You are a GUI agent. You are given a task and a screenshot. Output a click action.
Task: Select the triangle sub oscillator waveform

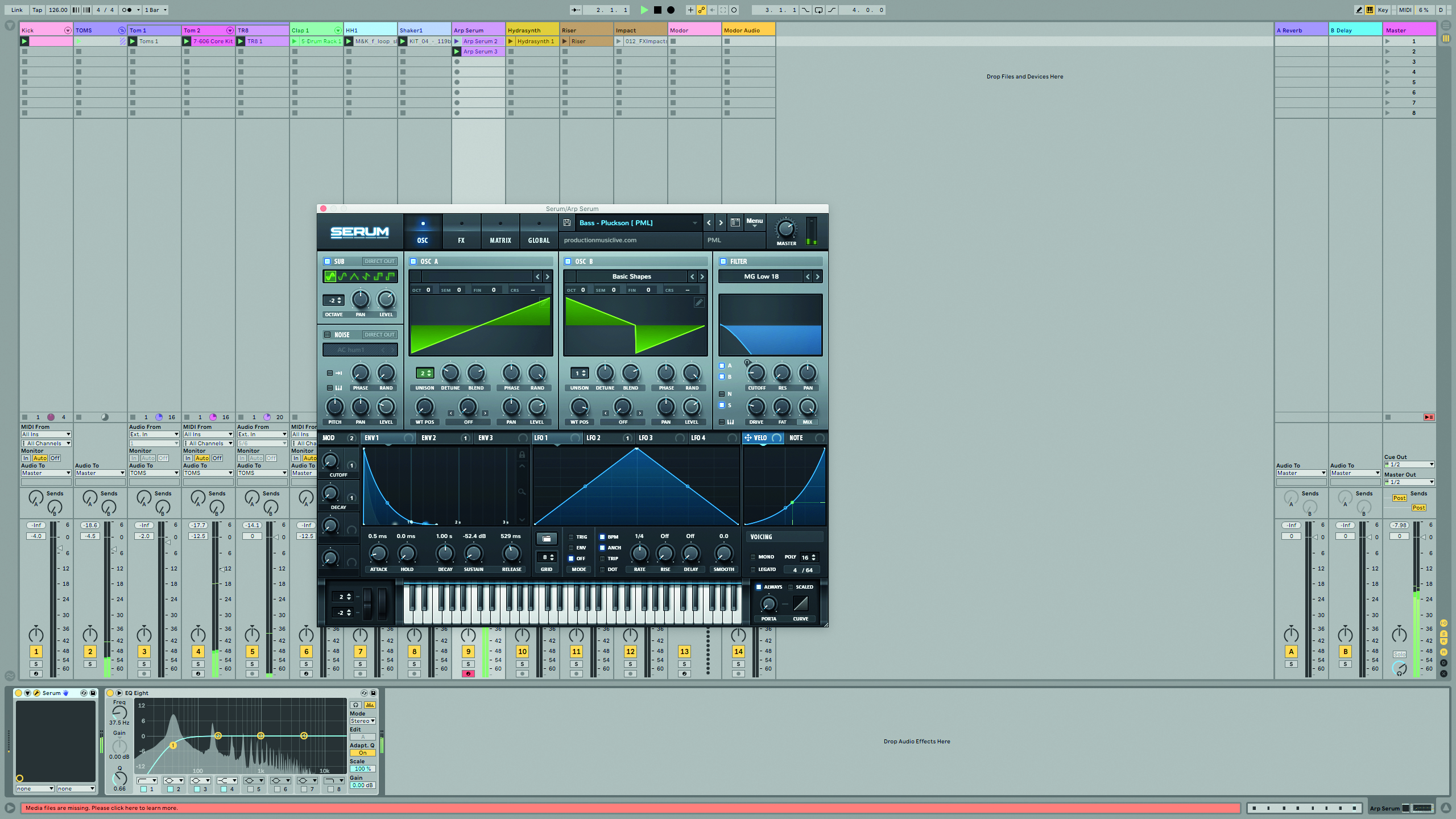[x=354, y=276]
